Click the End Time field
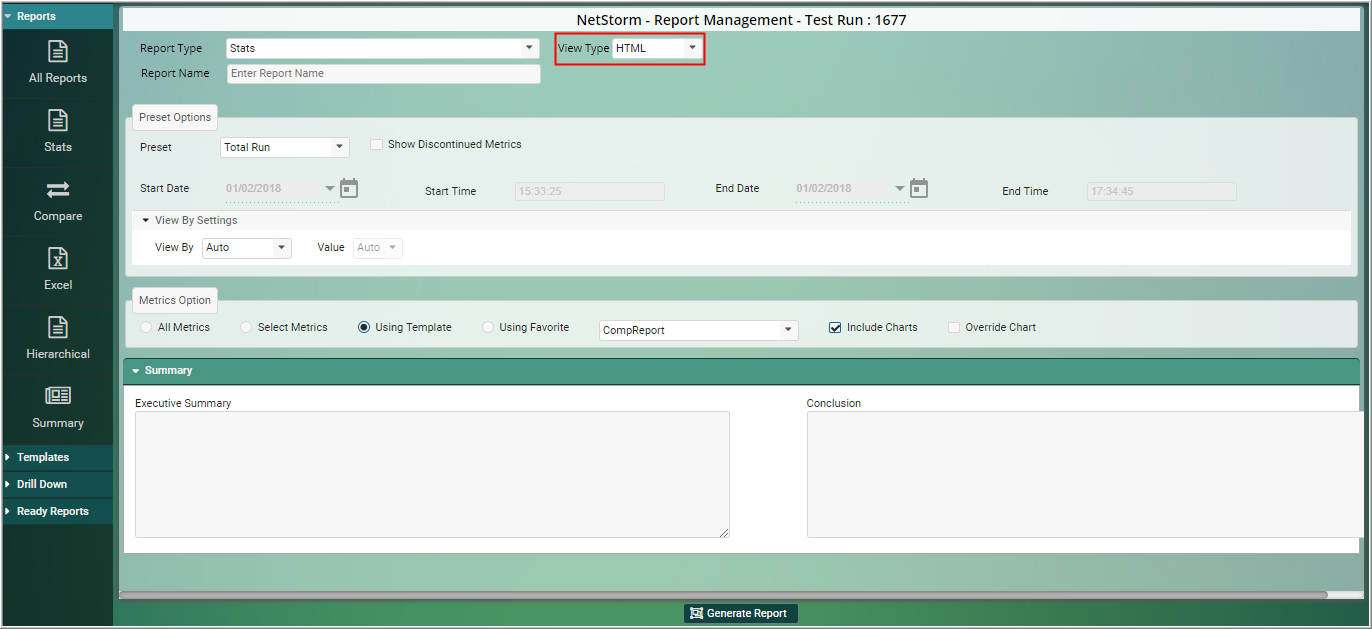 (1162, 191)
